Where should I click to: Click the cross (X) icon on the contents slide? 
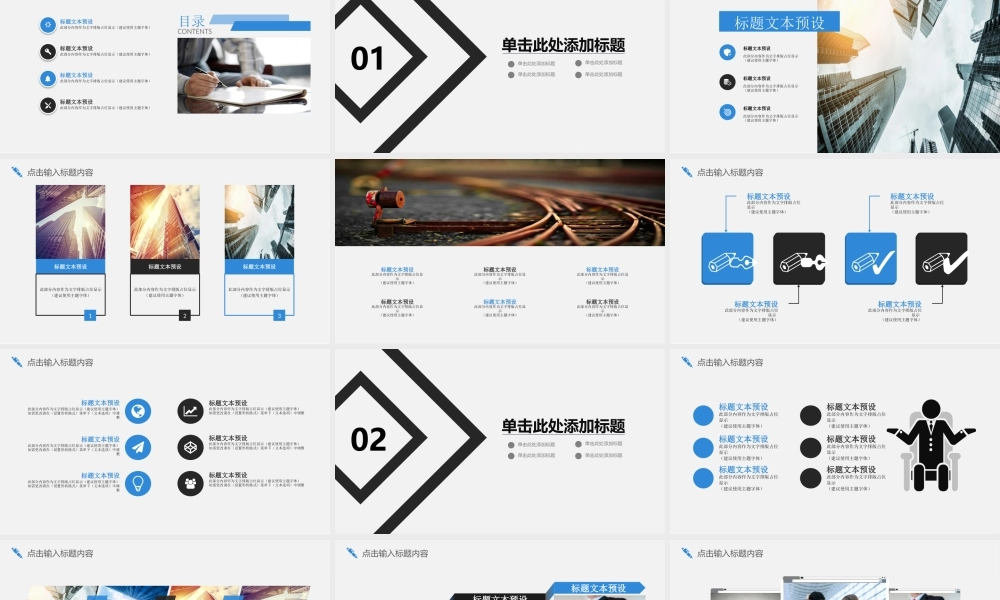[48, 105]
